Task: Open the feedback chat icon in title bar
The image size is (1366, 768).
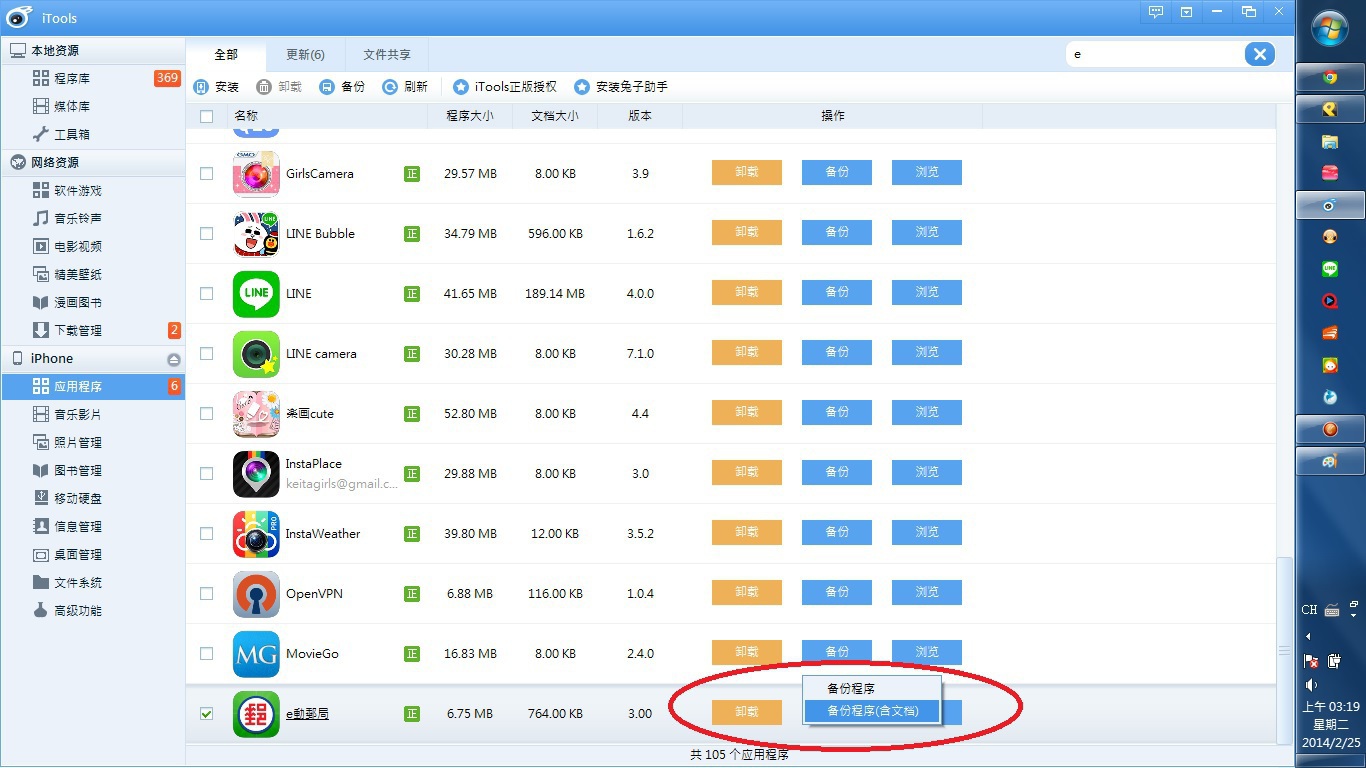Action: tap(1156, 12)
